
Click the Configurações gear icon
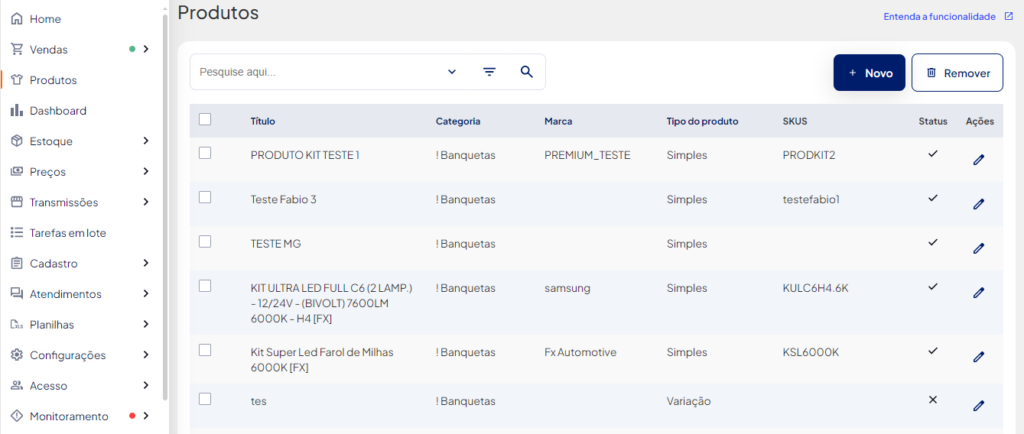(x=17, y=355)
